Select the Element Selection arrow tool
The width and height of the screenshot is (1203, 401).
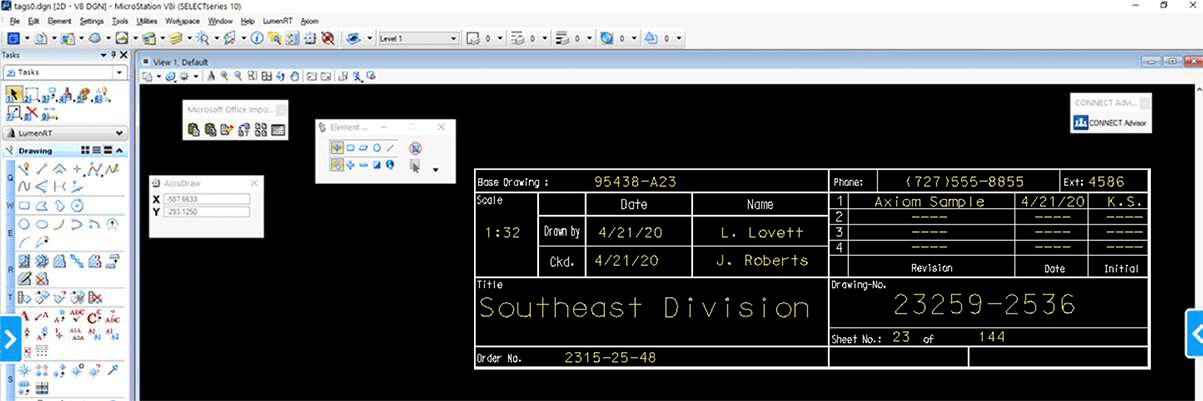tap(14, 95)
